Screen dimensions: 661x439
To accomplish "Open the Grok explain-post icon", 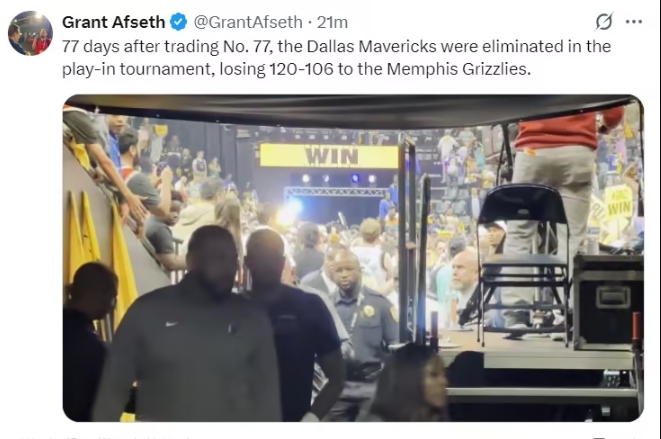I will coord(604,22).
